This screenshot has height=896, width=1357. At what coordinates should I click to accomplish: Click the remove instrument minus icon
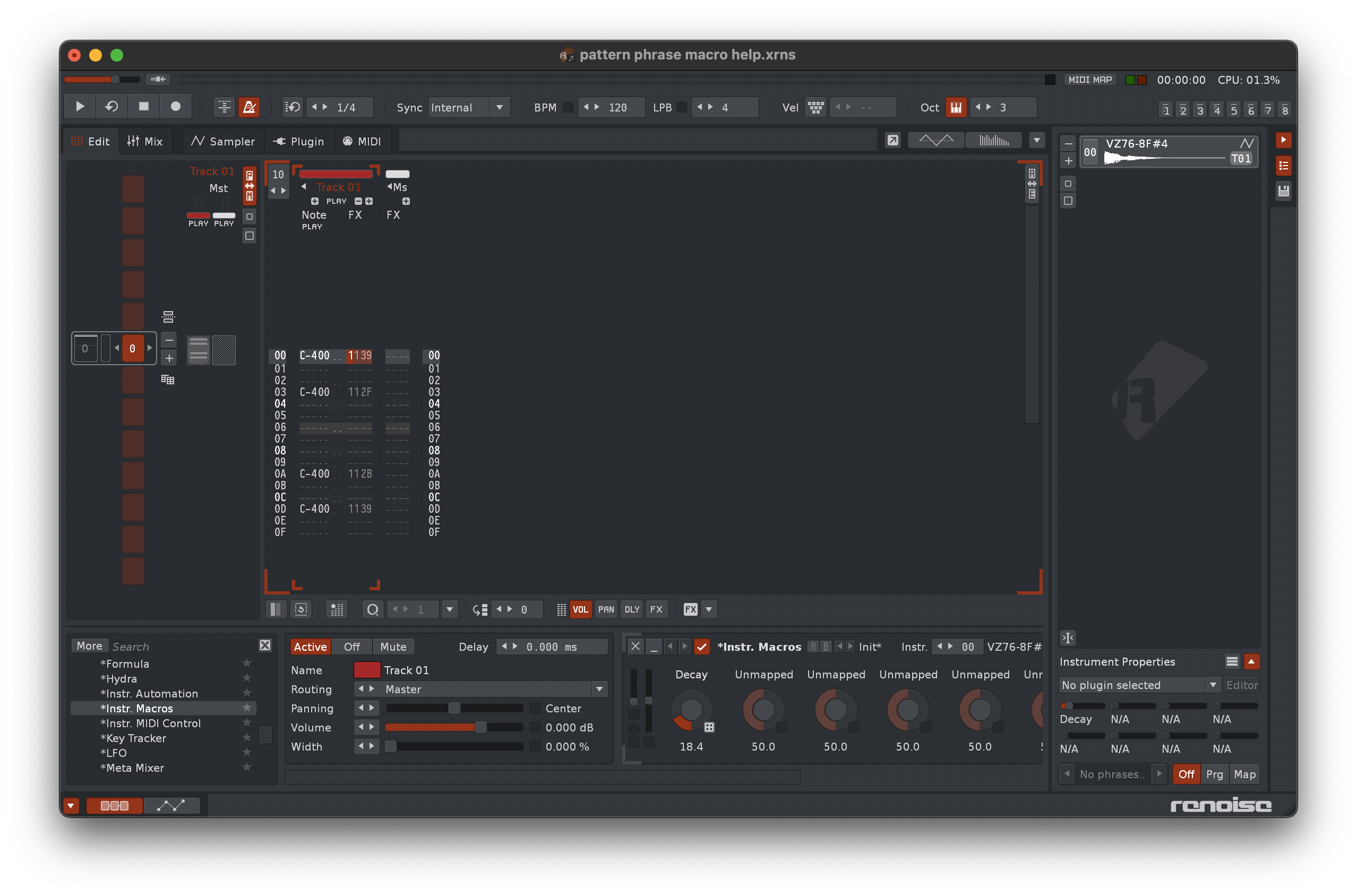(x=1069, y=144)
